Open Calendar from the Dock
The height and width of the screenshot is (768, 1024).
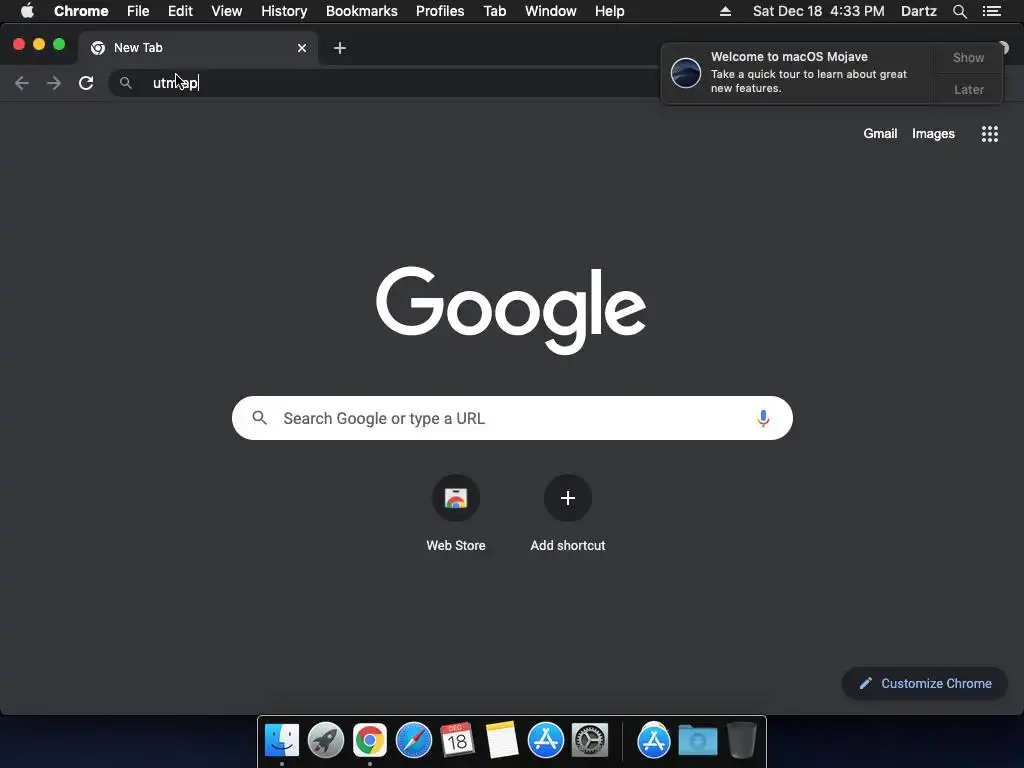point(457,741)
